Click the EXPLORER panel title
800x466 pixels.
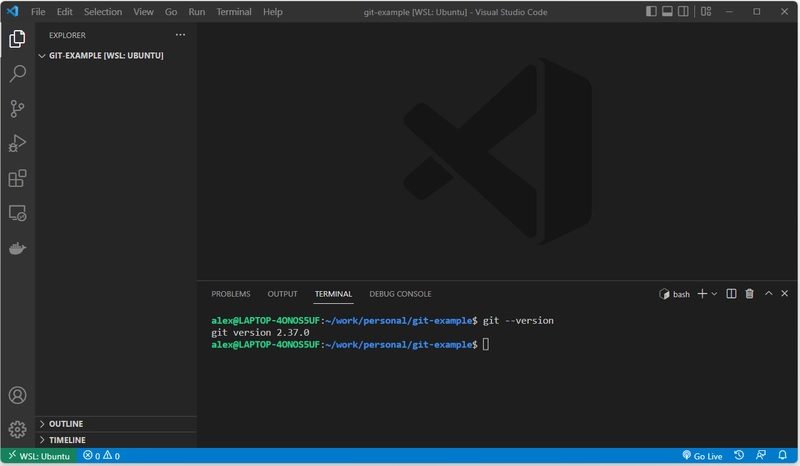67,35
